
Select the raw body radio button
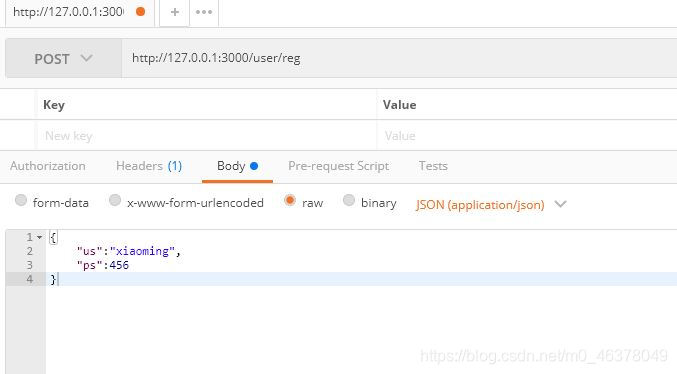coord(290,200)
